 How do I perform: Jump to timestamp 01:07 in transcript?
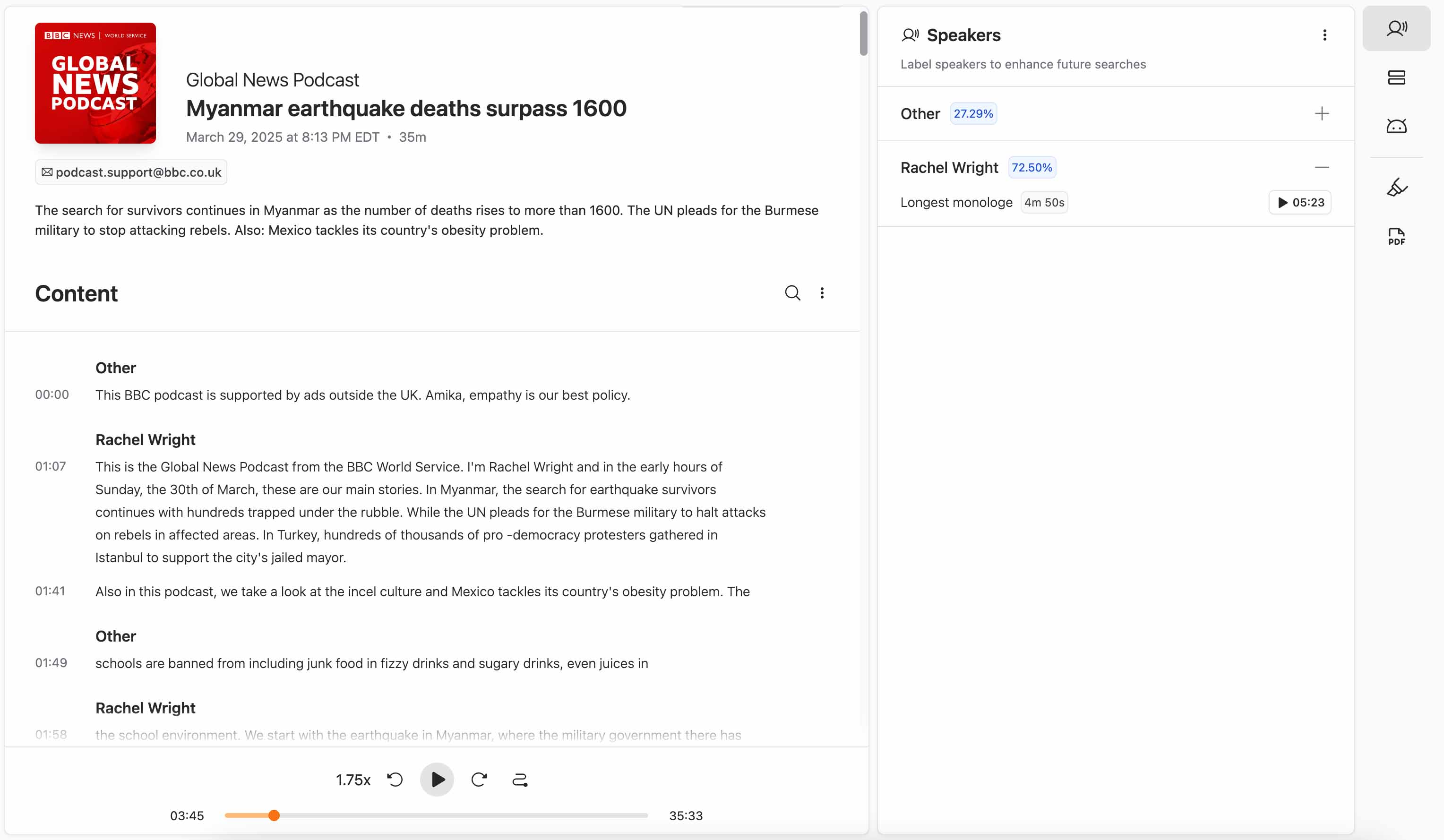click(x=51, y=466)
